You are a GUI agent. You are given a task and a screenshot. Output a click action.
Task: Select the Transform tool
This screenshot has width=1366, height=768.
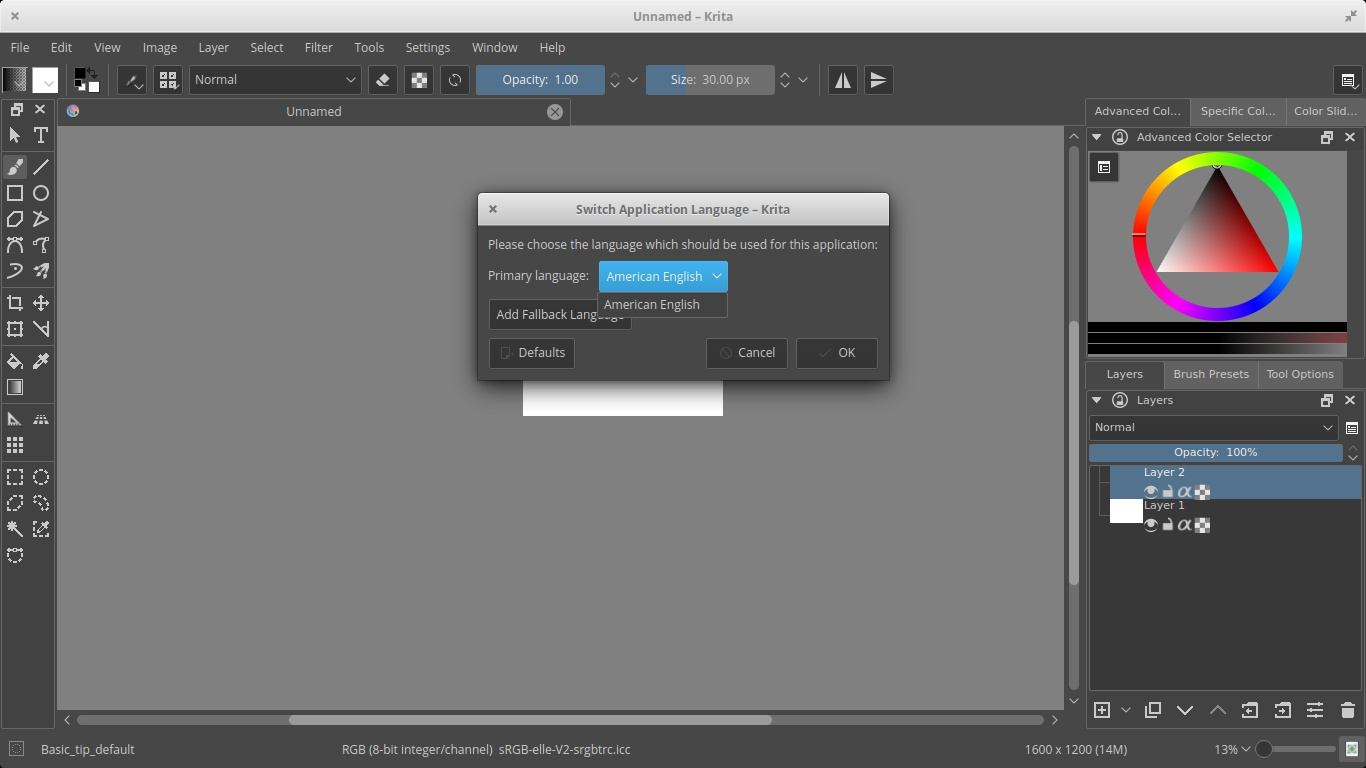tap(15, 329)
